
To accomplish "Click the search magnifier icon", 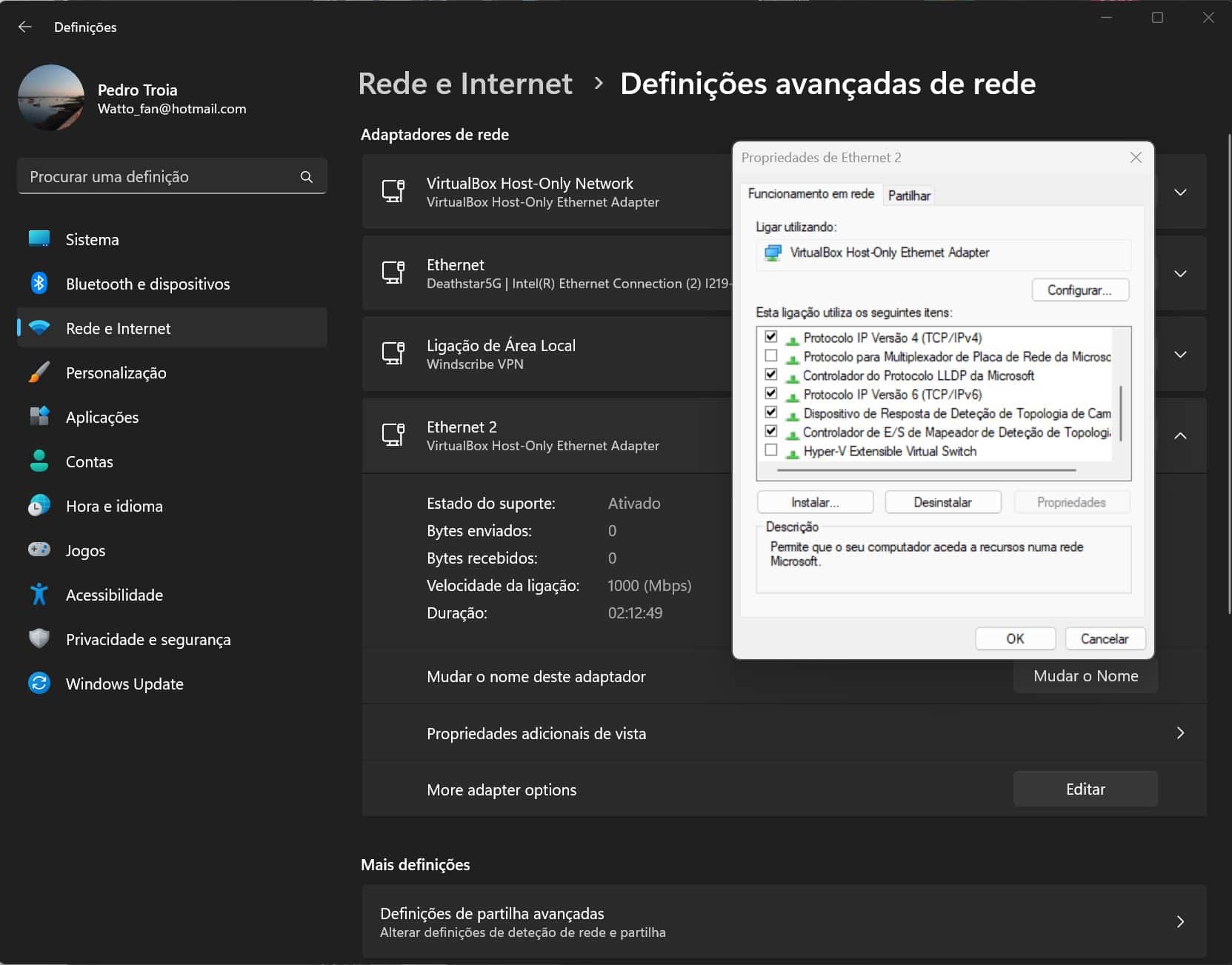I will [307, 177].
